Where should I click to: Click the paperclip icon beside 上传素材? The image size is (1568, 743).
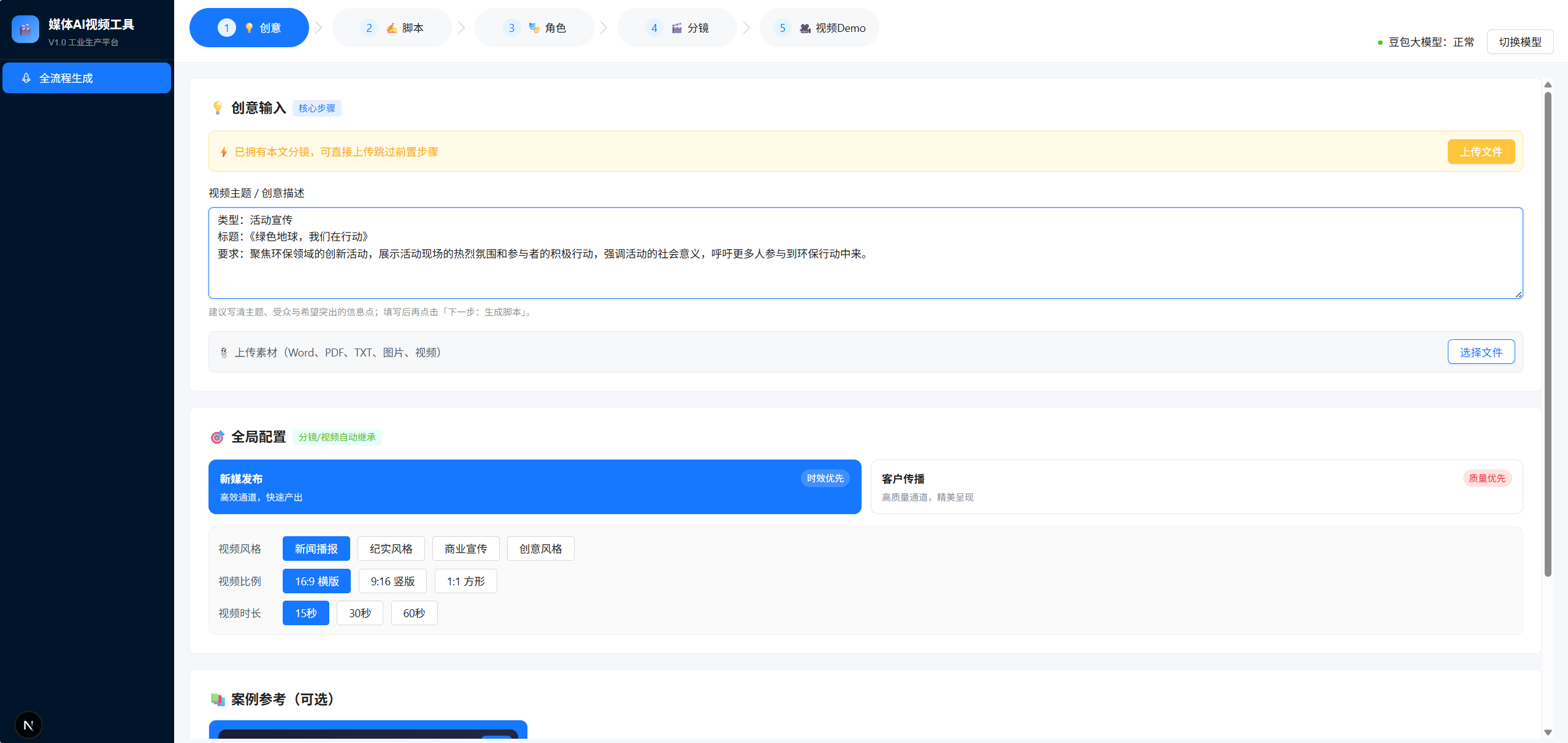(224, 353)
